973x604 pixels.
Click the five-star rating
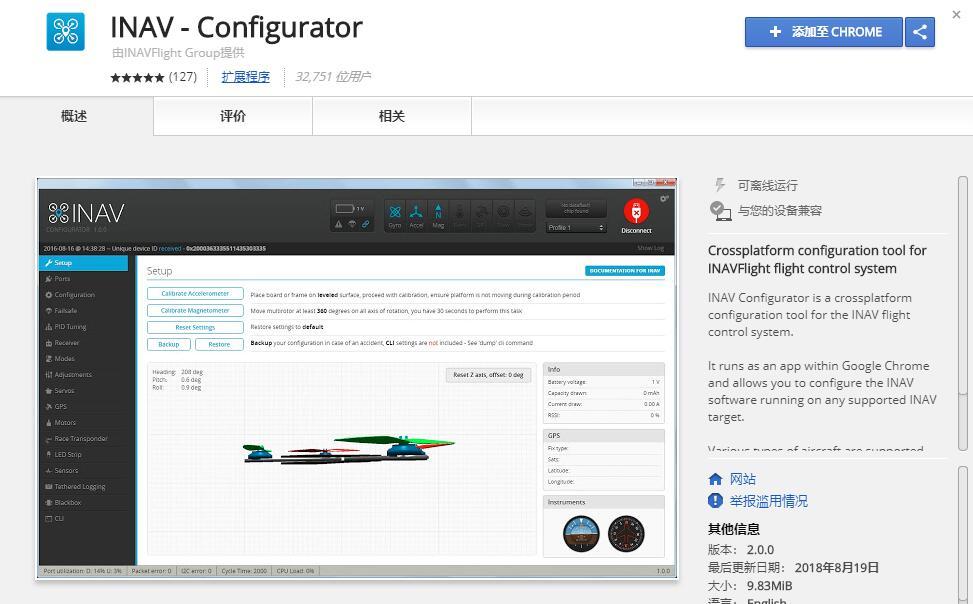click(x=137, y=77)
